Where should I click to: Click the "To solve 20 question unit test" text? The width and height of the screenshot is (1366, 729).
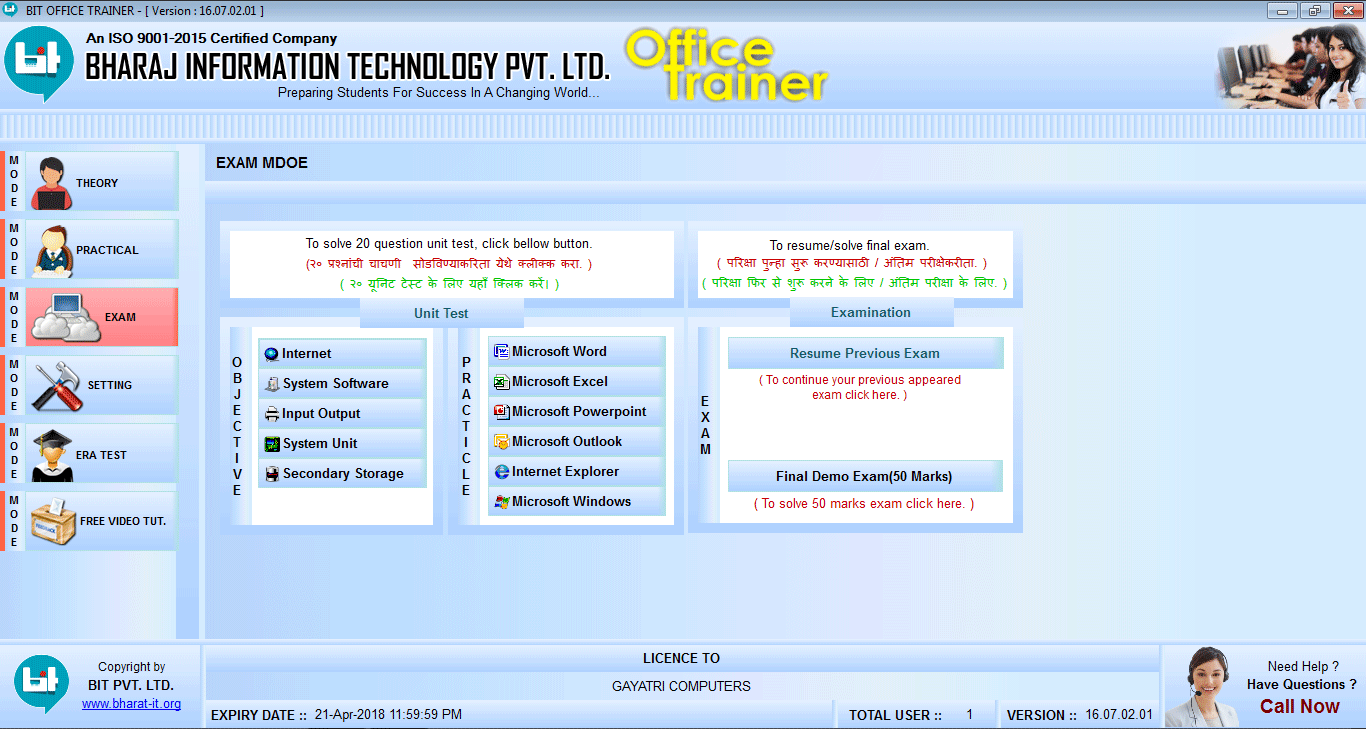click(449, 243)
